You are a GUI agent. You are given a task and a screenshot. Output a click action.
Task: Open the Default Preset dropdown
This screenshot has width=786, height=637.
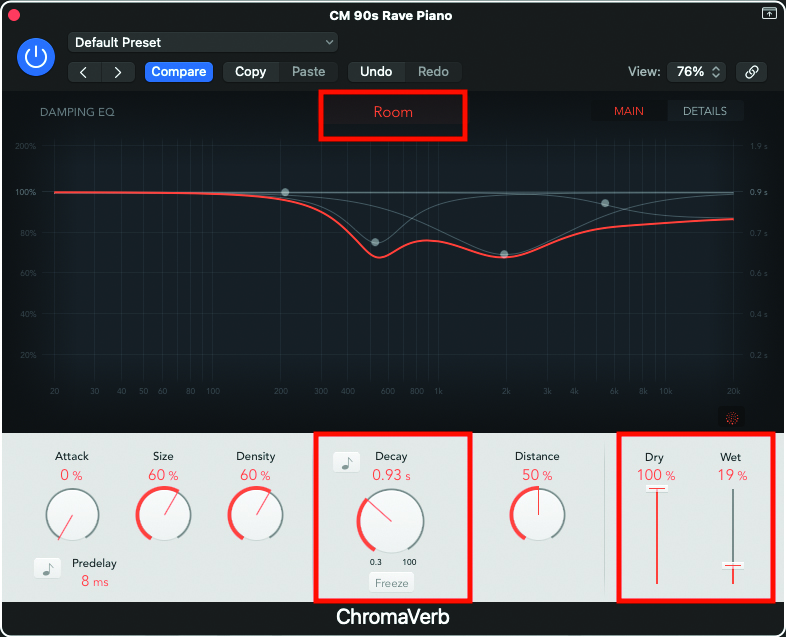click(x=203, y=43)
